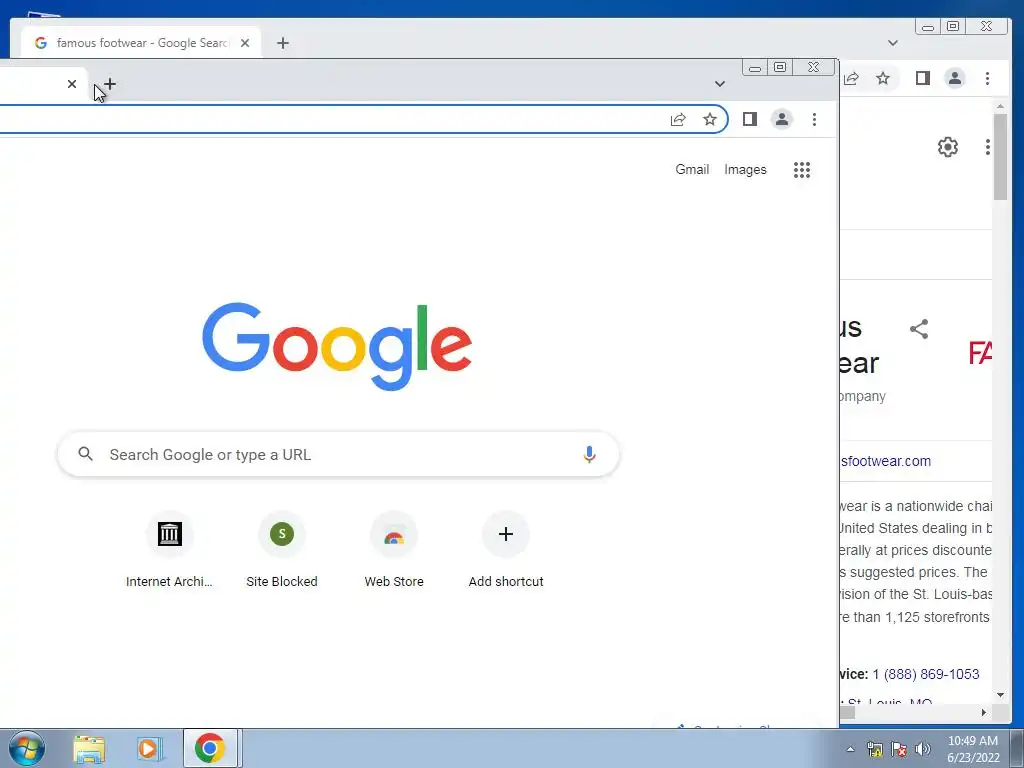Click horizontal scroll right arrow in back window
Screen dimensions: 1024x768
coord(984,712)
